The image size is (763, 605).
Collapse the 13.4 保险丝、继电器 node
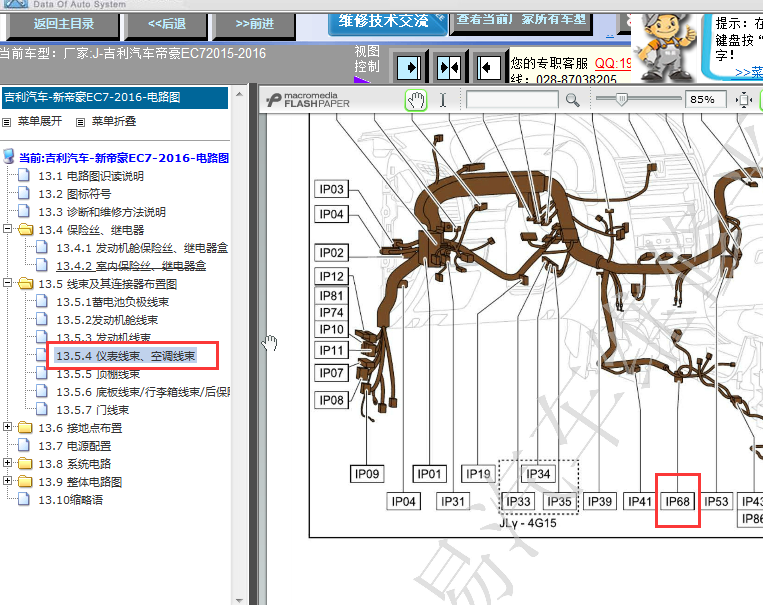(x=7, y=228)
